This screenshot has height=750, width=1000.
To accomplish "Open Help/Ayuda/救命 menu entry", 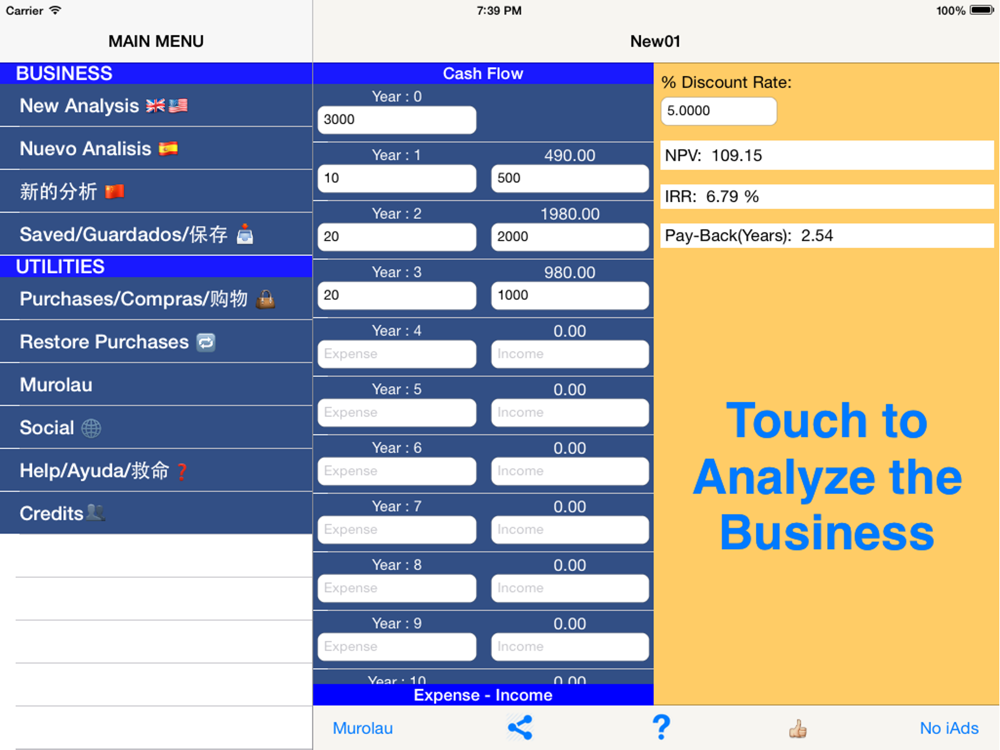I will pos(156,471).
